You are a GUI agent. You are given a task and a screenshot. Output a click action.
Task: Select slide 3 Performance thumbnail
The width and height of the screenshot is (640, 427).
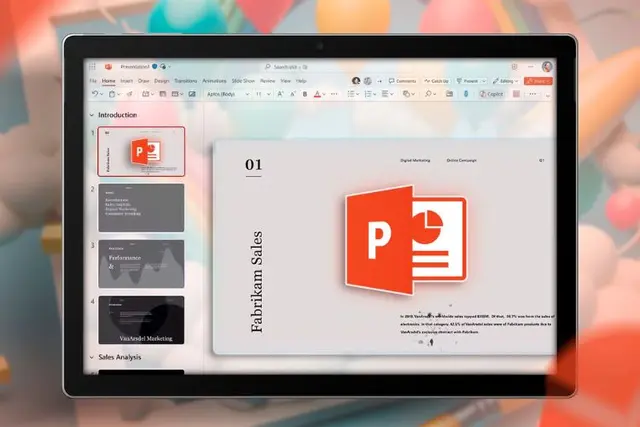click(x=141, y=264)
